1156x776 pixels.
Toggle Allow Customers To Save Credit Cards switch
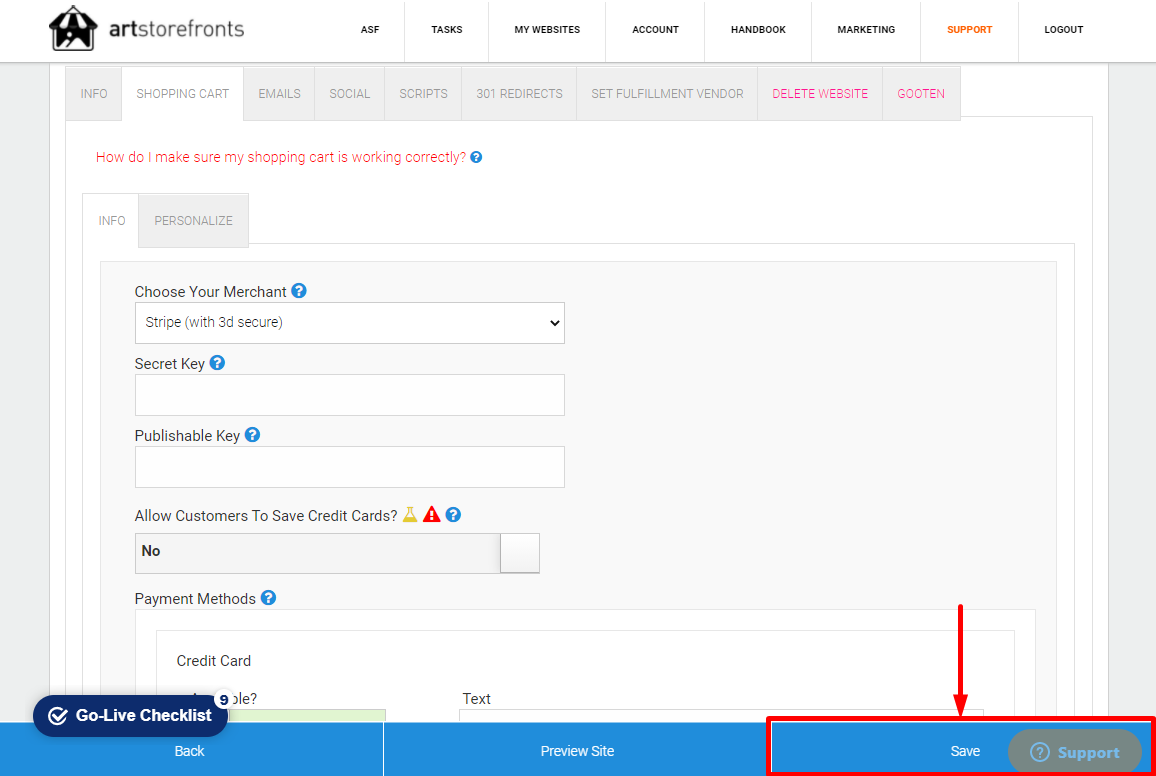pyautogui.click(x=337, y=553)
